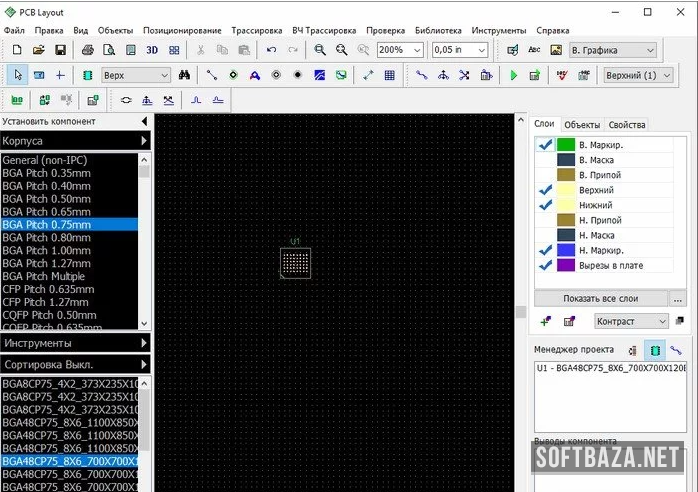Viewport: 698px width, 492px height.
Task: Click the Print icon in toolbar
Action: (x=87, y=50)
